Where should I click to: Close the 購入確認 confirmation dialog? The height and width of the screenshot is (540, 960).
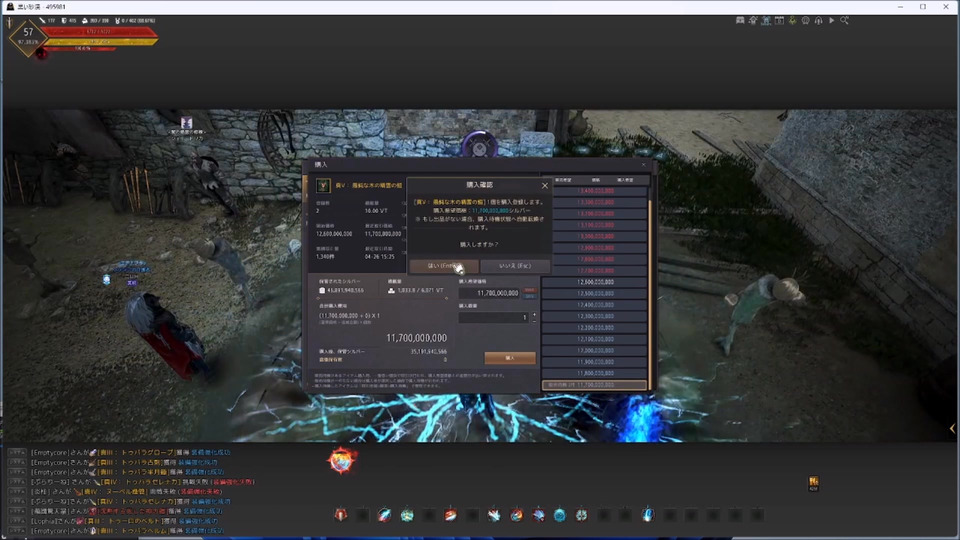[x=545, y=186]
